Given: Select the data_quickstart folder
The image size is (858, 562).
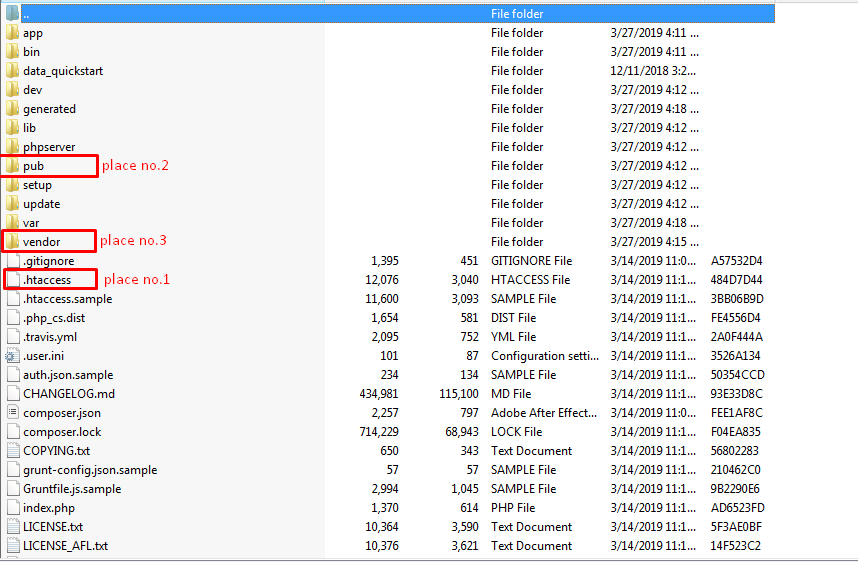Looking at the screenshot, I should coord(63,71).
